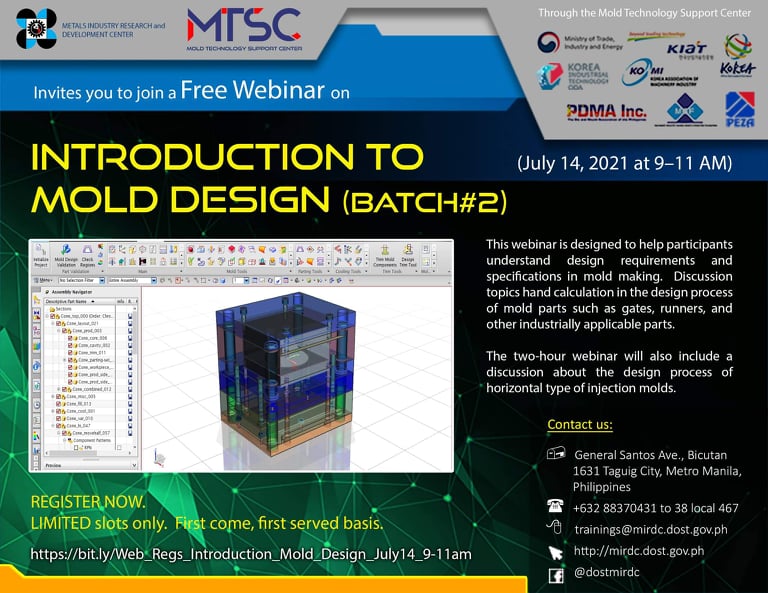The image size is (768, 593).
Task: Click the Sections folder icon in navigator
Action: tap(52, 309)
